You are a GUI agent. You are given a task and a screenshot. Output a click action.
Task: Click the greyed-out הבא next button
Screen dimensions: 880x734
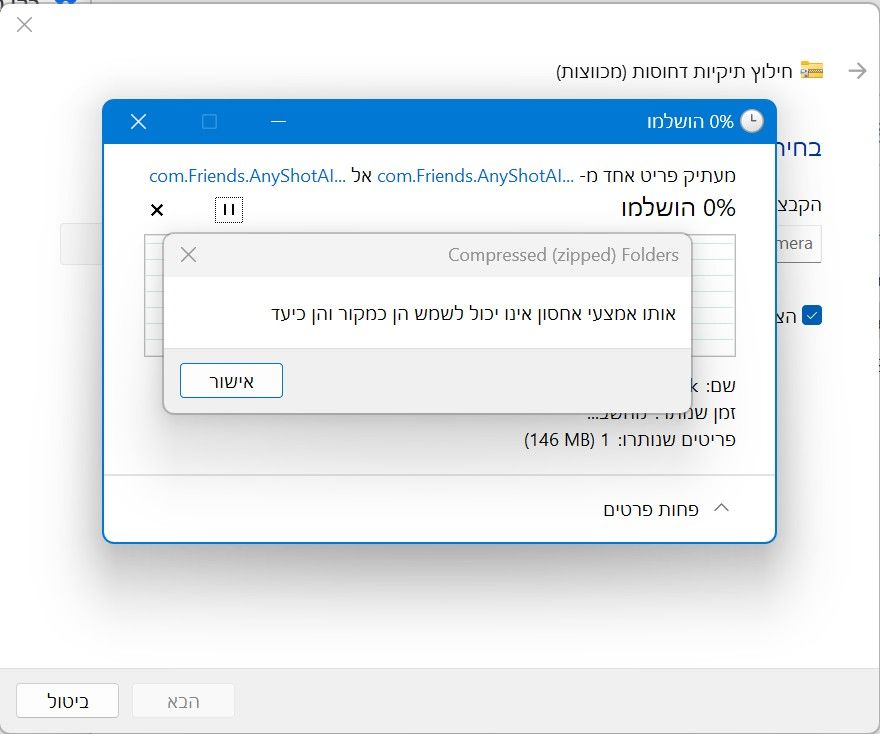(x=184, y=700)
